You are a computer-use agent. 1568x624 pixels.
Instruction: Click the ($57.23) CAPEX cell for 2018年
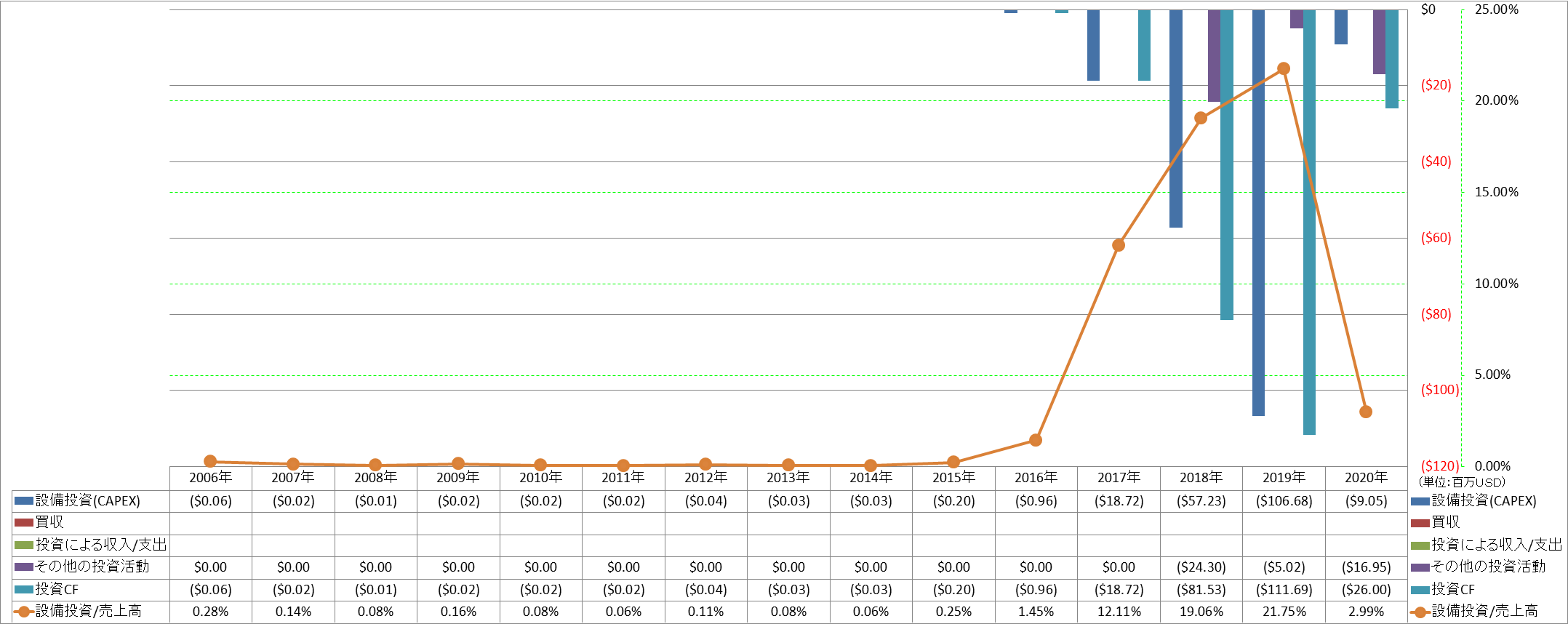[1201, 501]
